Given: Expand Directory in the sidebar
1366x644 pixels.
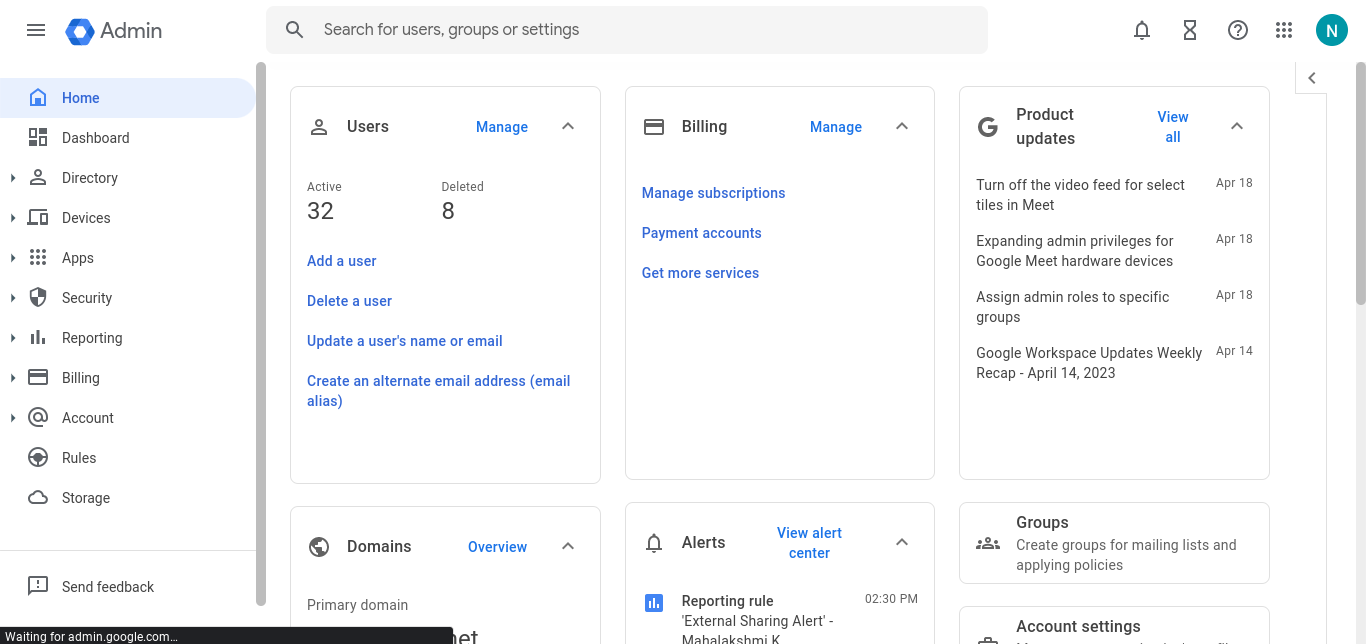Looking at the screenshot, I should tap(13, 178).
